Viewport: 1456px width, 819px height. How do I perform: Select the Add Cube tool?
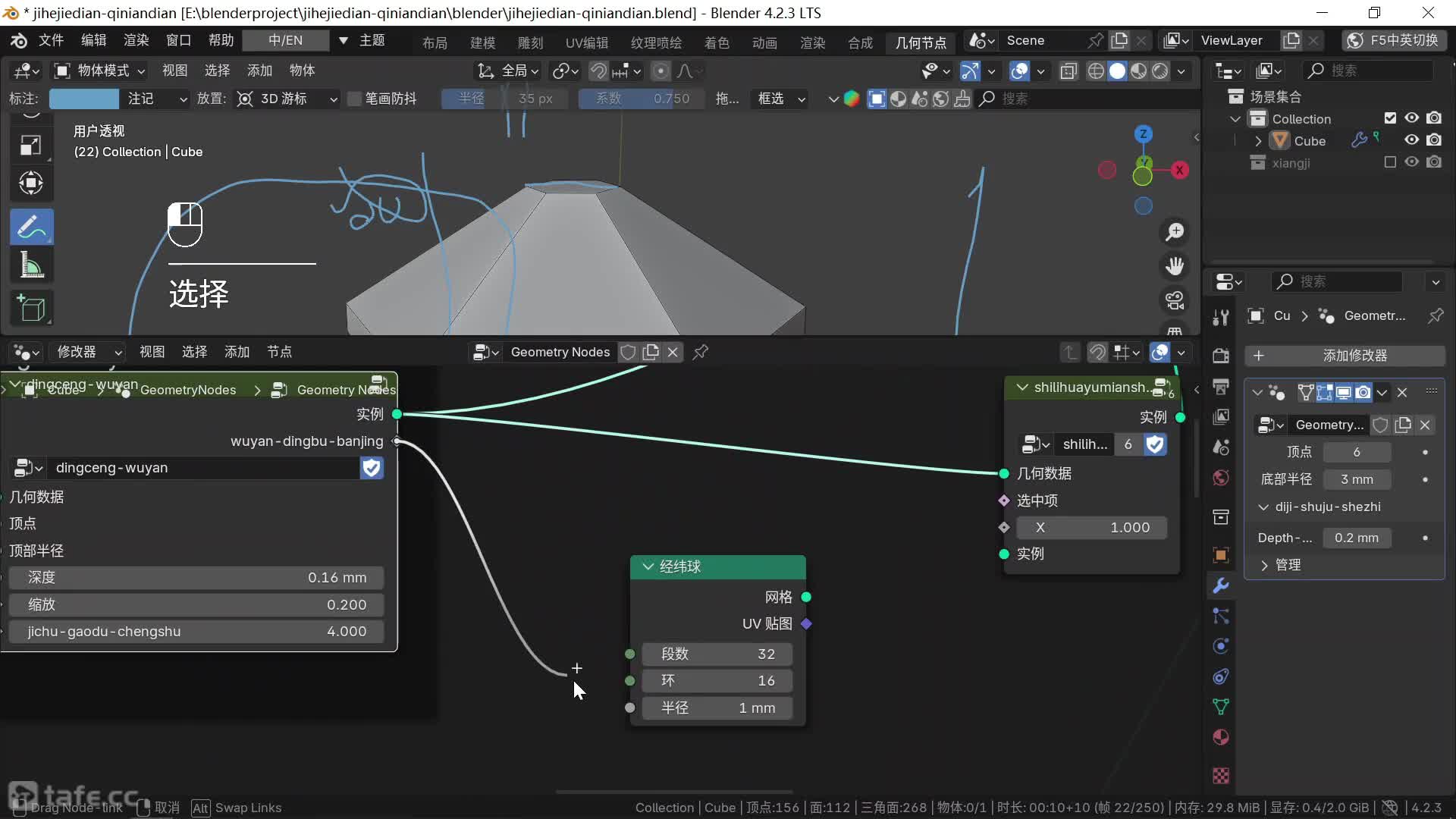[31, 308]
